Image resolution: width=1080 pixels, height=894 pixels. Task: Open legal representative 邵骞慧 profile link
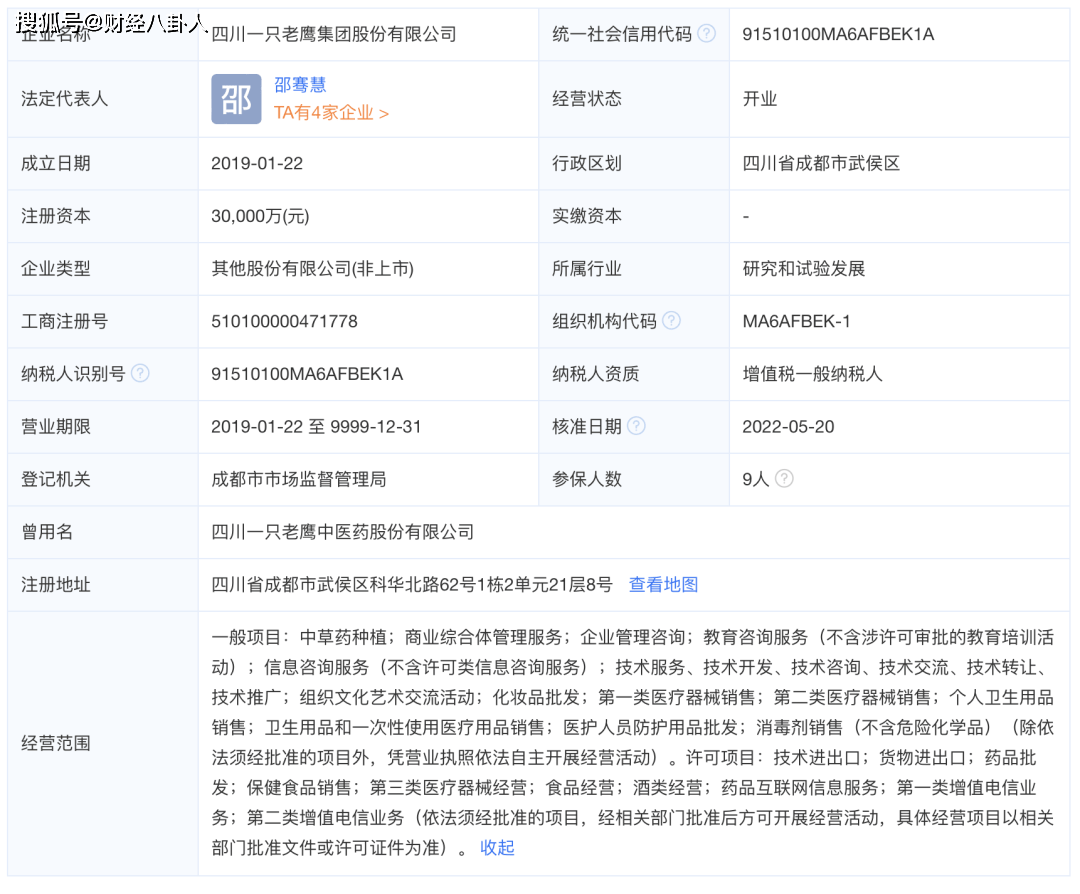300,86
